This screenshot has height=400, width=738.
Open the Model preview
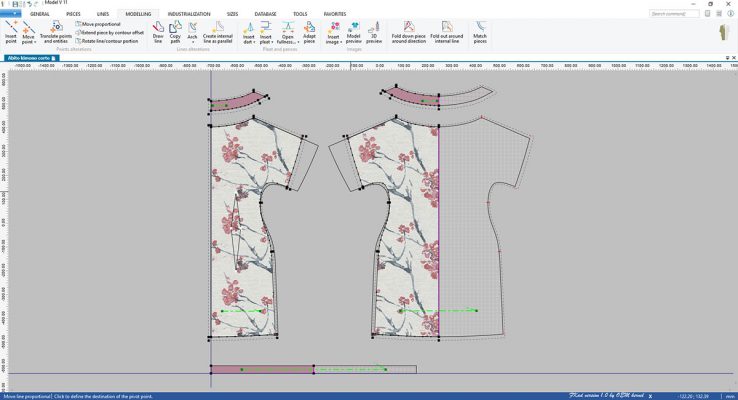[353, 32]
